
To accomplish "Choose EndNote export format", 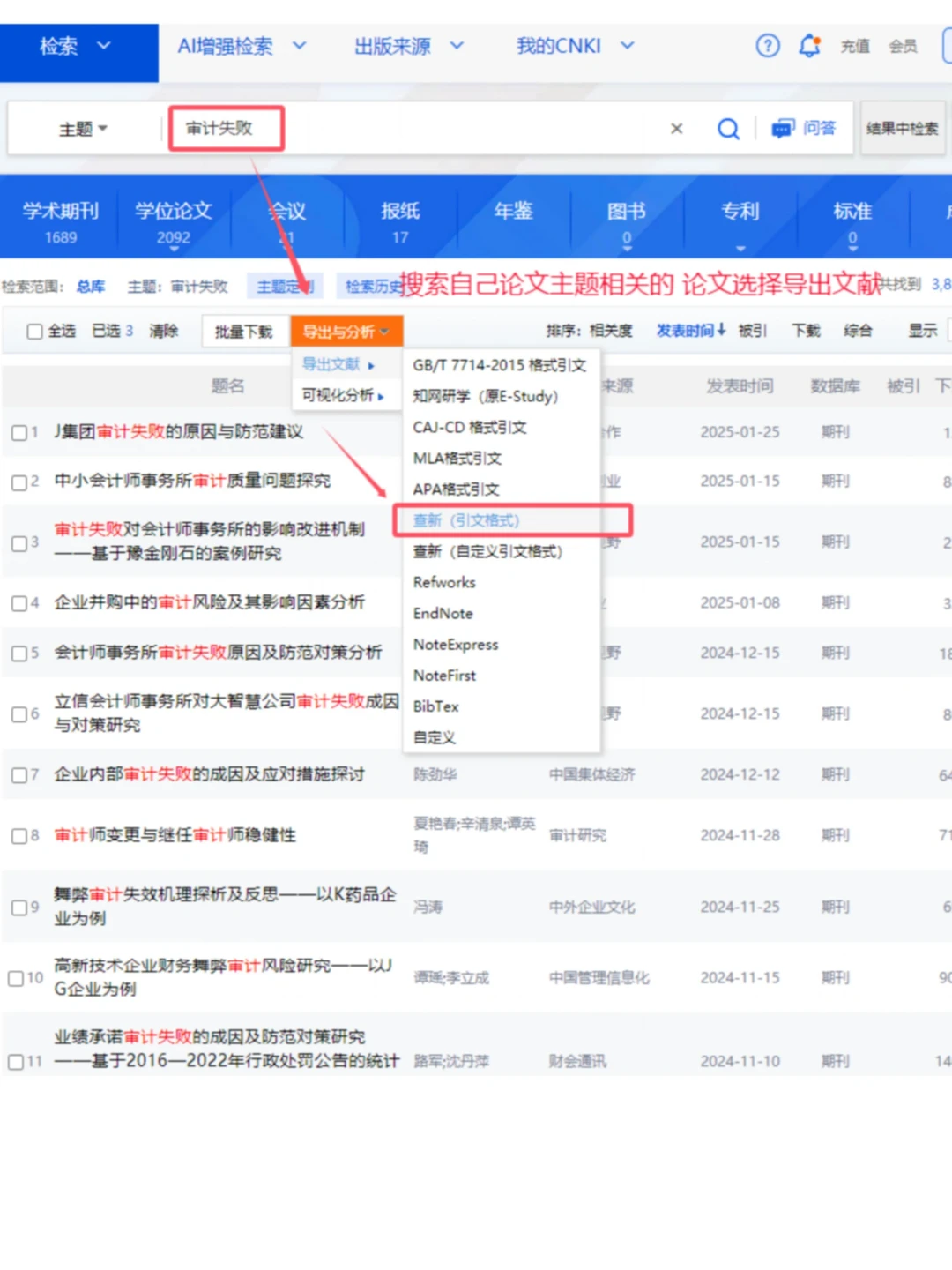I will [443, 613].
